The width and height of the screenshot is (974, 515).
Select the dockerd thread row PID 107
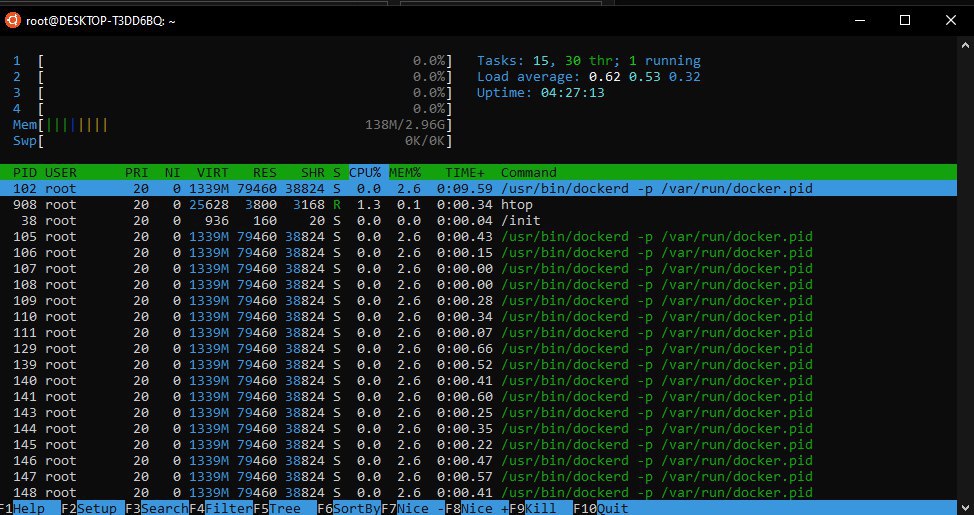click(478, 269)
